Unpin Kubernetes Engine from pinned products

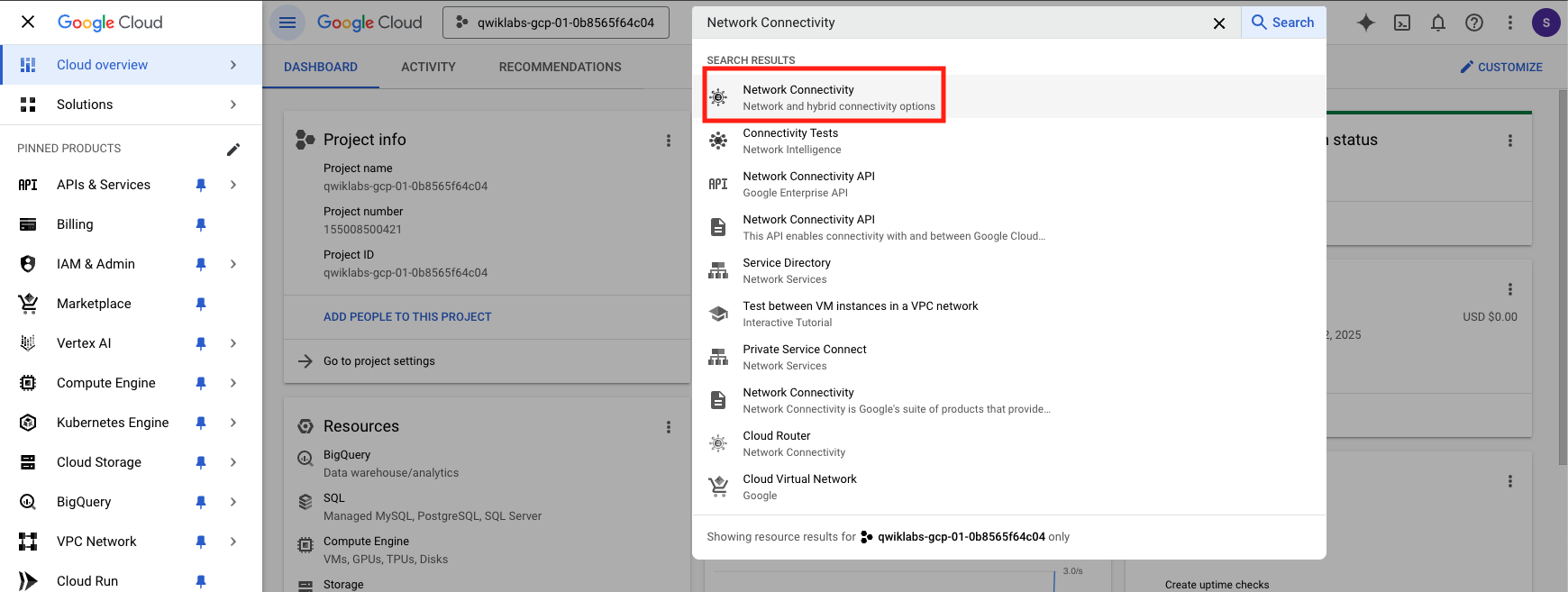(x=201, y=423)
